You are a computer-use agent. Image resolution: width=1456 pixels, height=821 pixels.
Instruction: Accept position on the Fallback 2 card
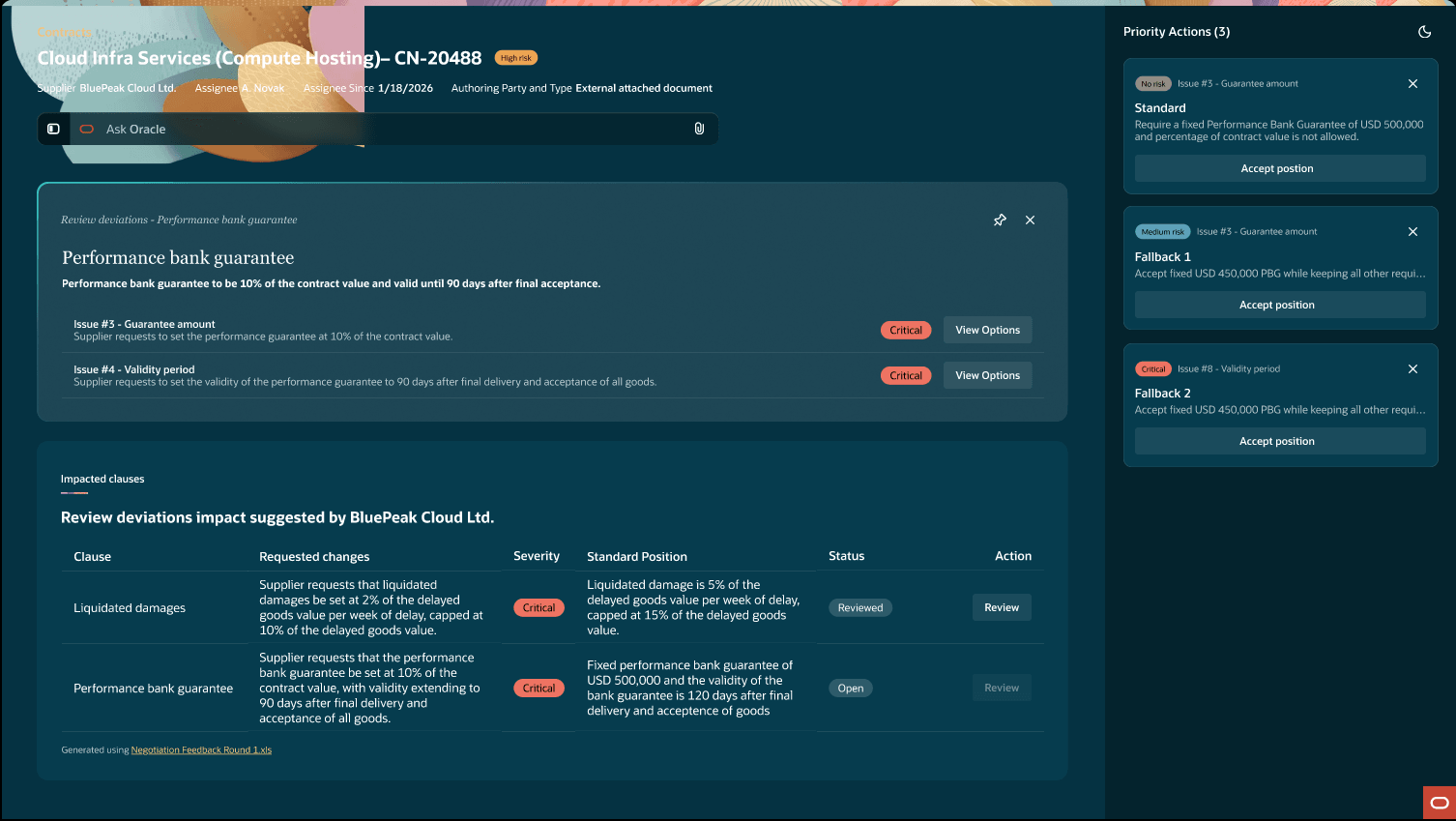pos(1280,441)
